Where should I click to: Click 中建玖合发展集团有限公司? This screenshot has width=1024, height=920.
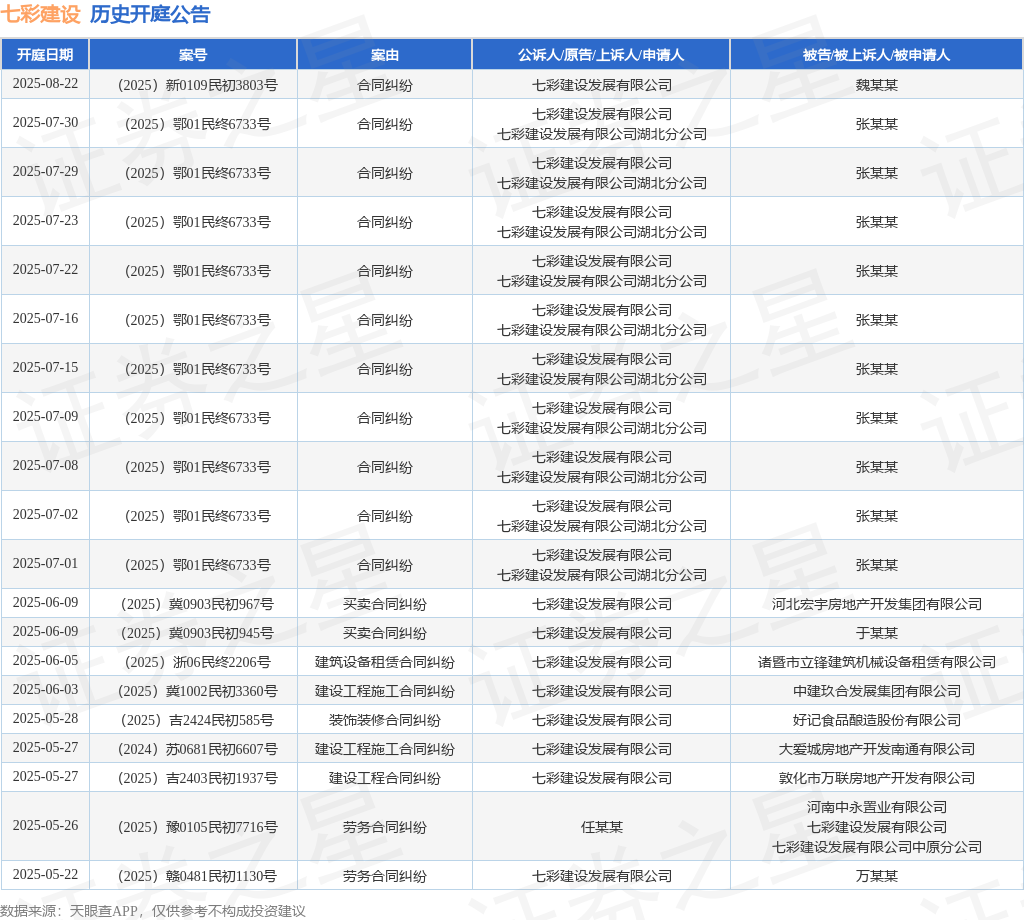pos(876,691)
